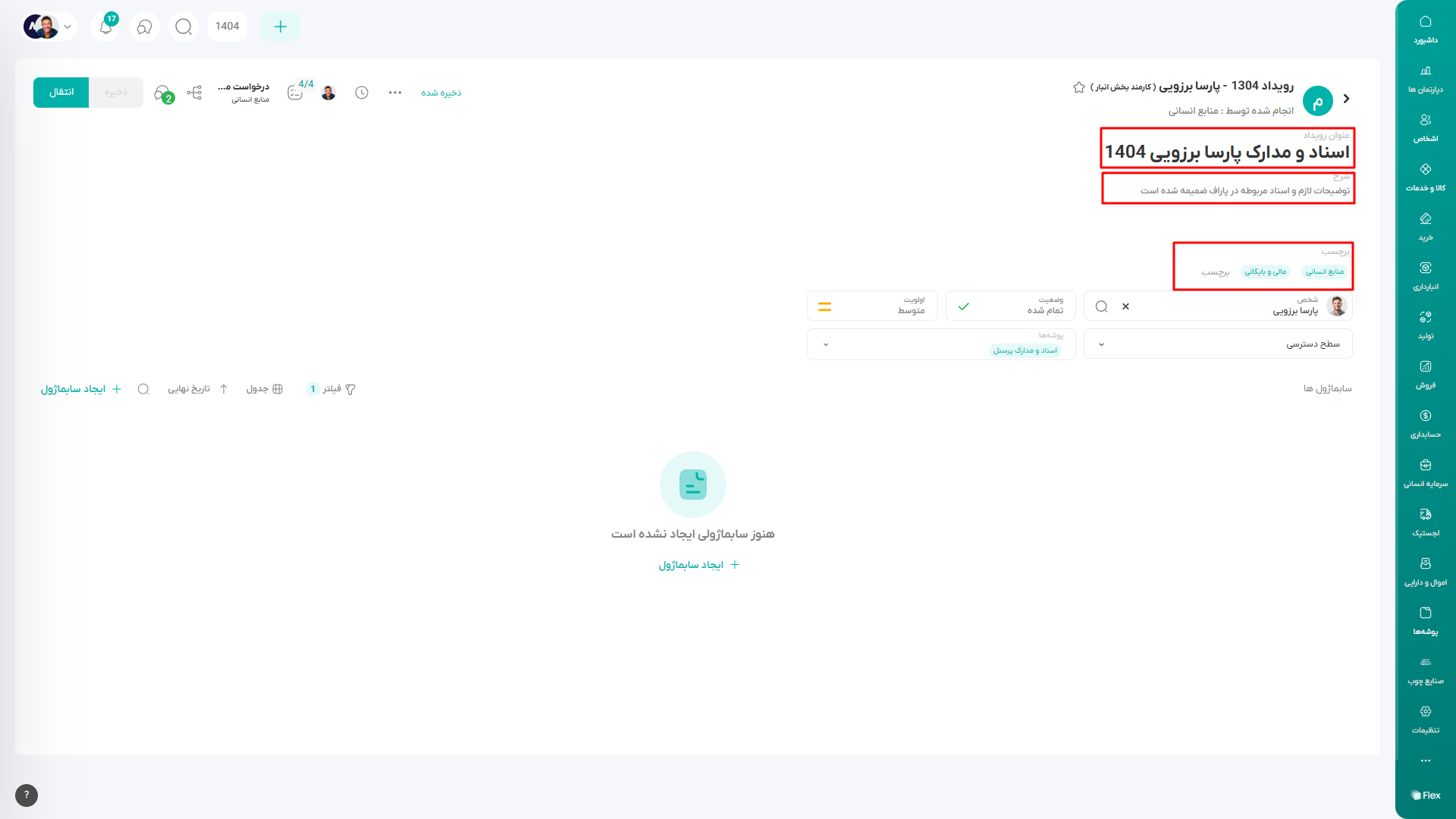Open the اولویت priority selector
This screenshot has height=819, width=1456.
872,306
